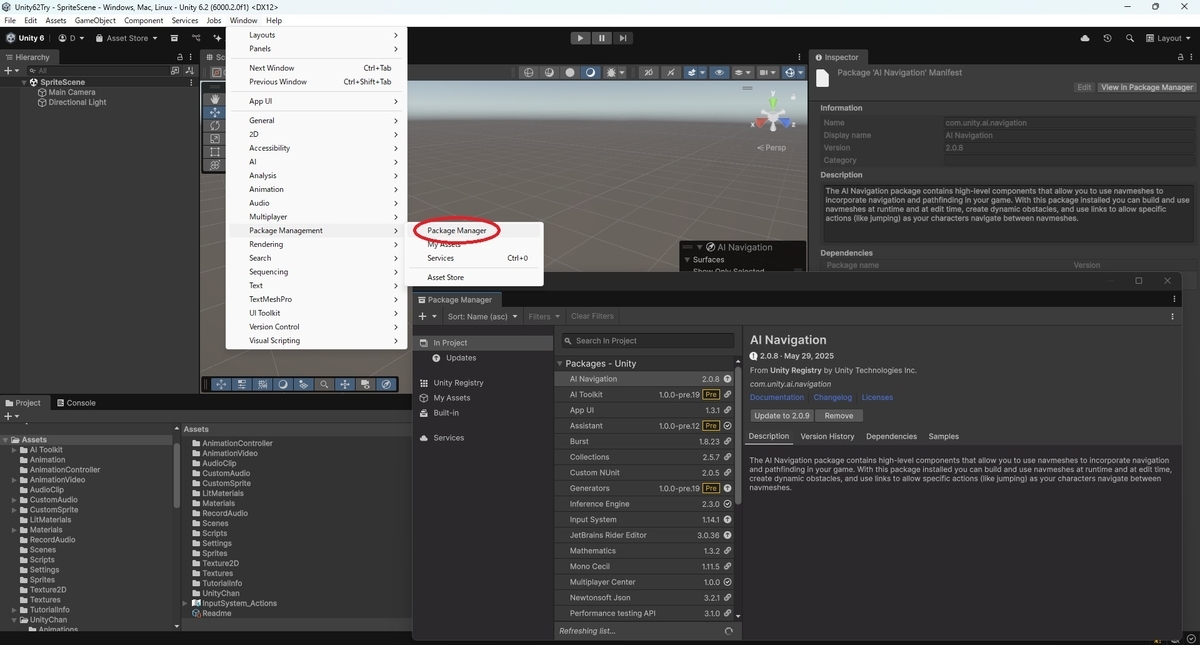Viewport: 1200px width, 645px height.
Task: Select the Input System package row
Action: 645,520
